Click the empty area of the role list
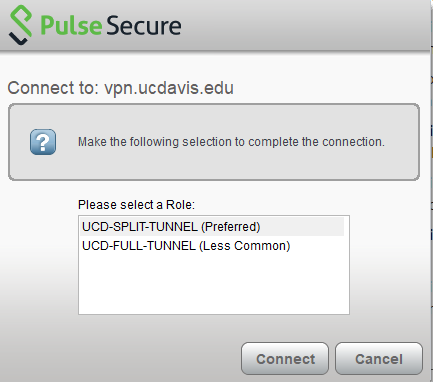Image resolution: width=433 pixels, height=382 pixels. (x=213, y=283)
